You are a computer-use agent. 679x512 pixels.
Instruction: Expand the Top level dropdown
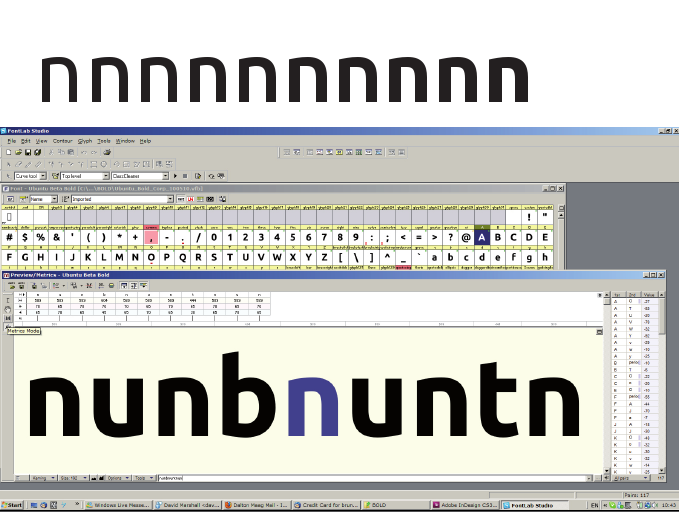(x=106, y=176)
